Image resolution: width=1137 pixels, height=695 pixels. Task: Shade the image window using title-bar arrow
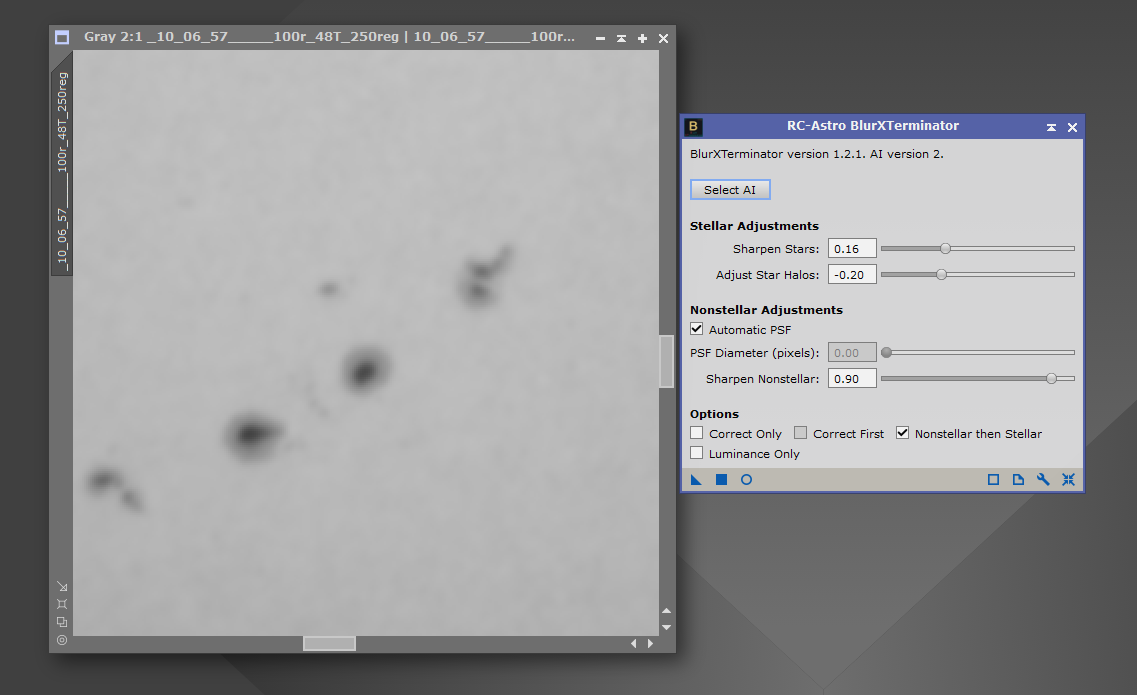(x=621, y=38)
